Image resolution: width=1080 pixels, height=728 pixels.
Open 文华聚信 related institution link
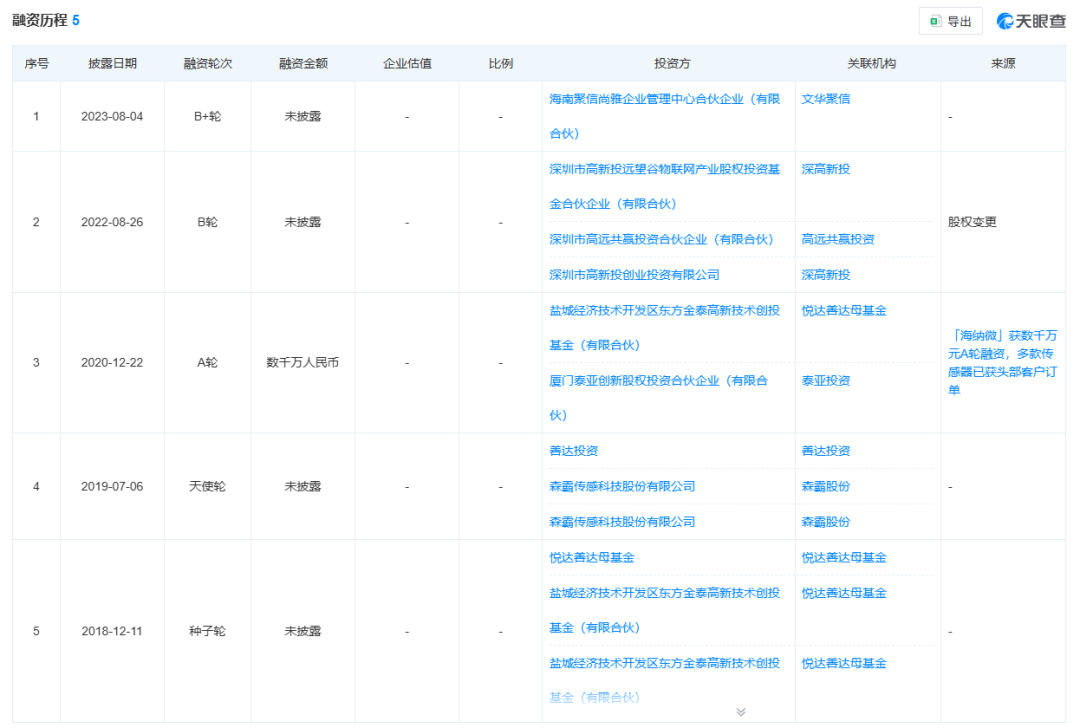click(x=825, y=99)
